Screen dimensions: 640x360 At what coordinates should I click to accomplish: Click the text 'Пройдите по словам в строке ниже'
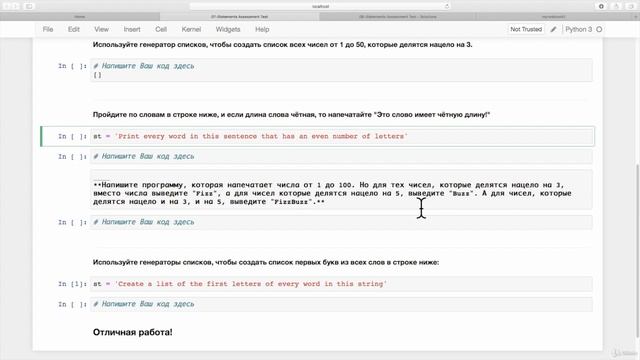[x=157, y=115]
